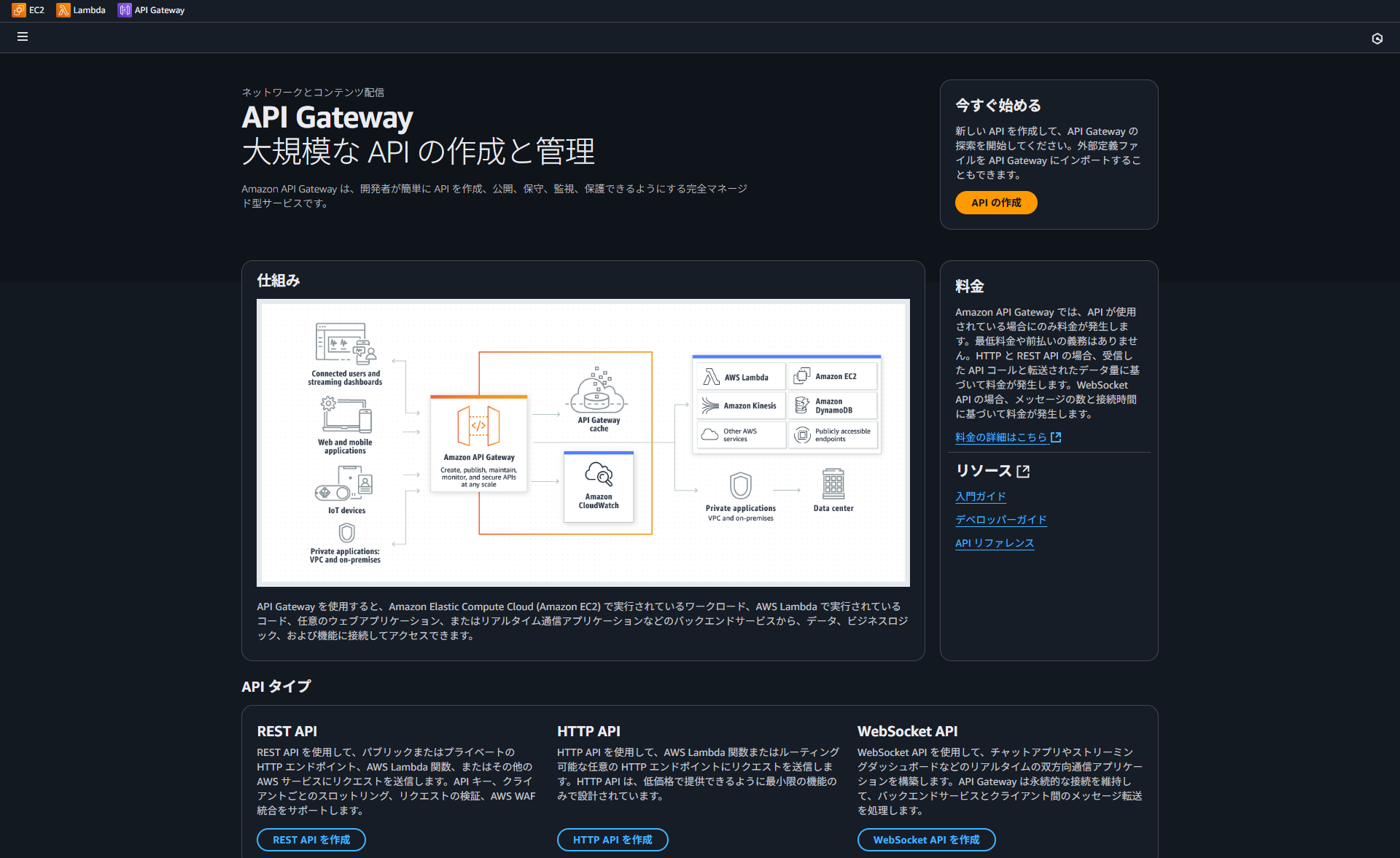Click the API の作成 button
This screenshot has height=858, width=1400.
996,203
